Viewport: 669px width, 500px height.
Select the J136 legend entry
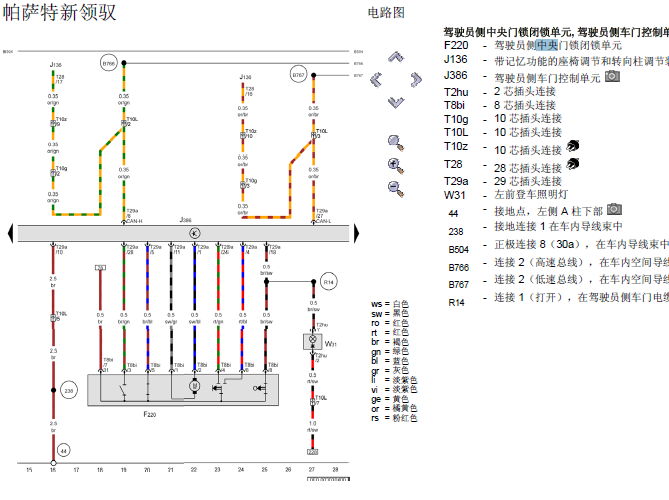[x=556, y=61]
